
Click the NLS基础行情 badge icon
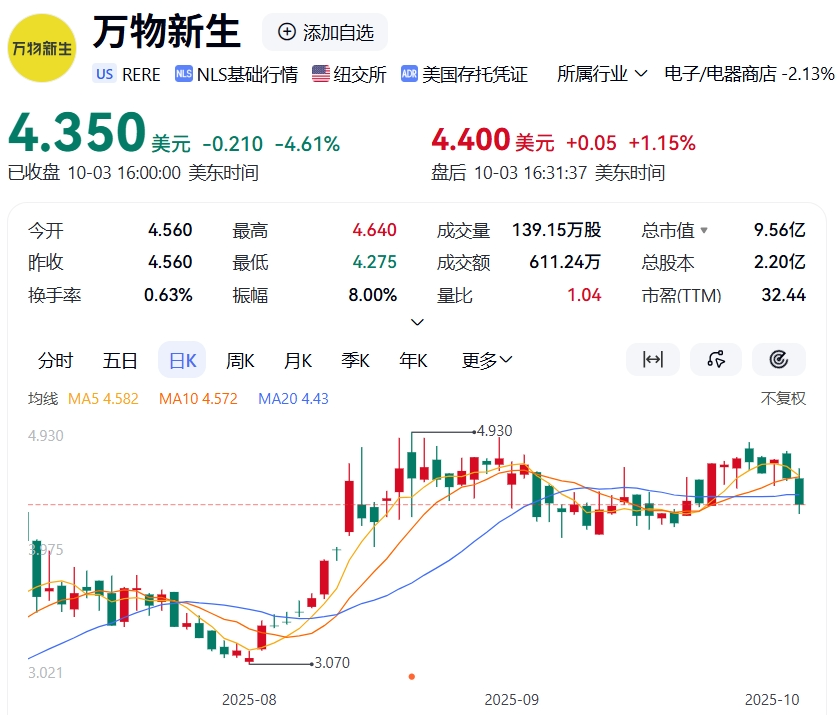(x=184, y=74)
